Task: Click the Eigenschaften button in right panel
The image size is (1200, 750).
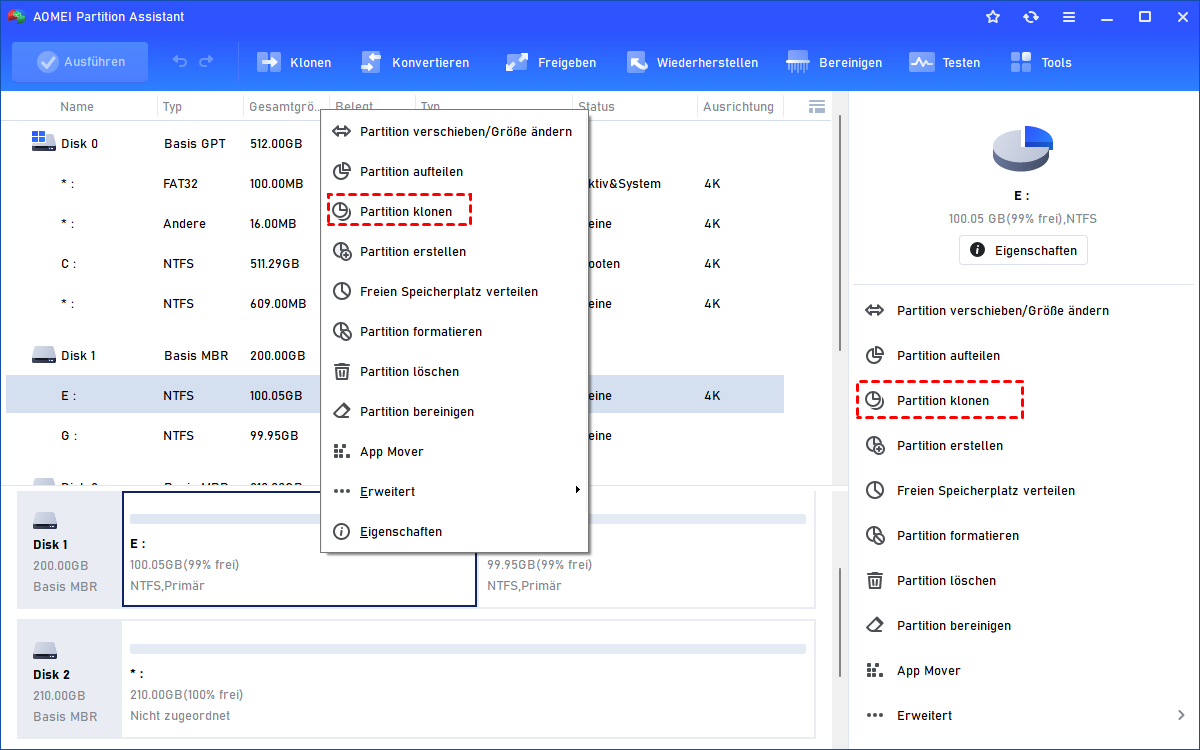Action: [x=1023, y=250]
